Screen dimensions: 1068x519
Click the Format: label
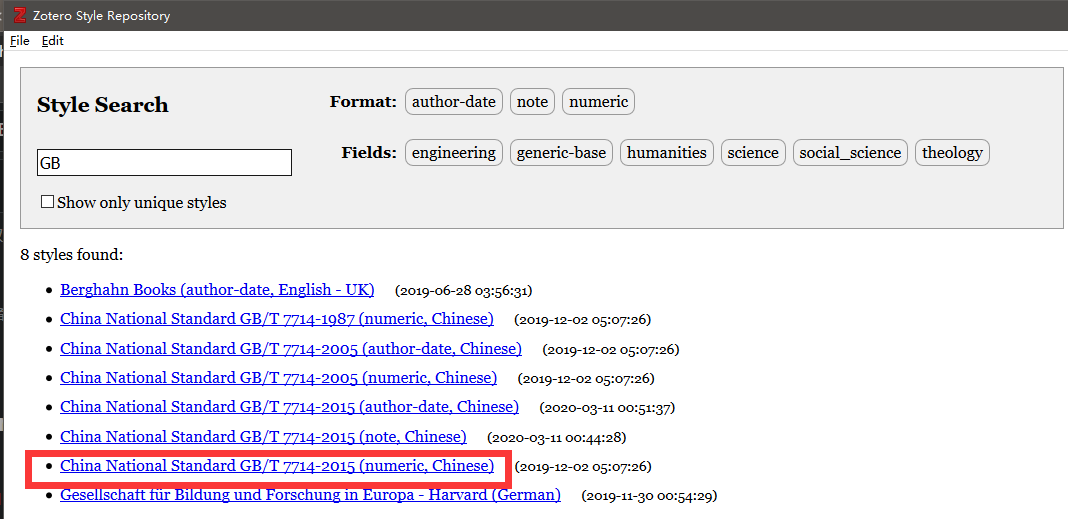pos(363,102)
